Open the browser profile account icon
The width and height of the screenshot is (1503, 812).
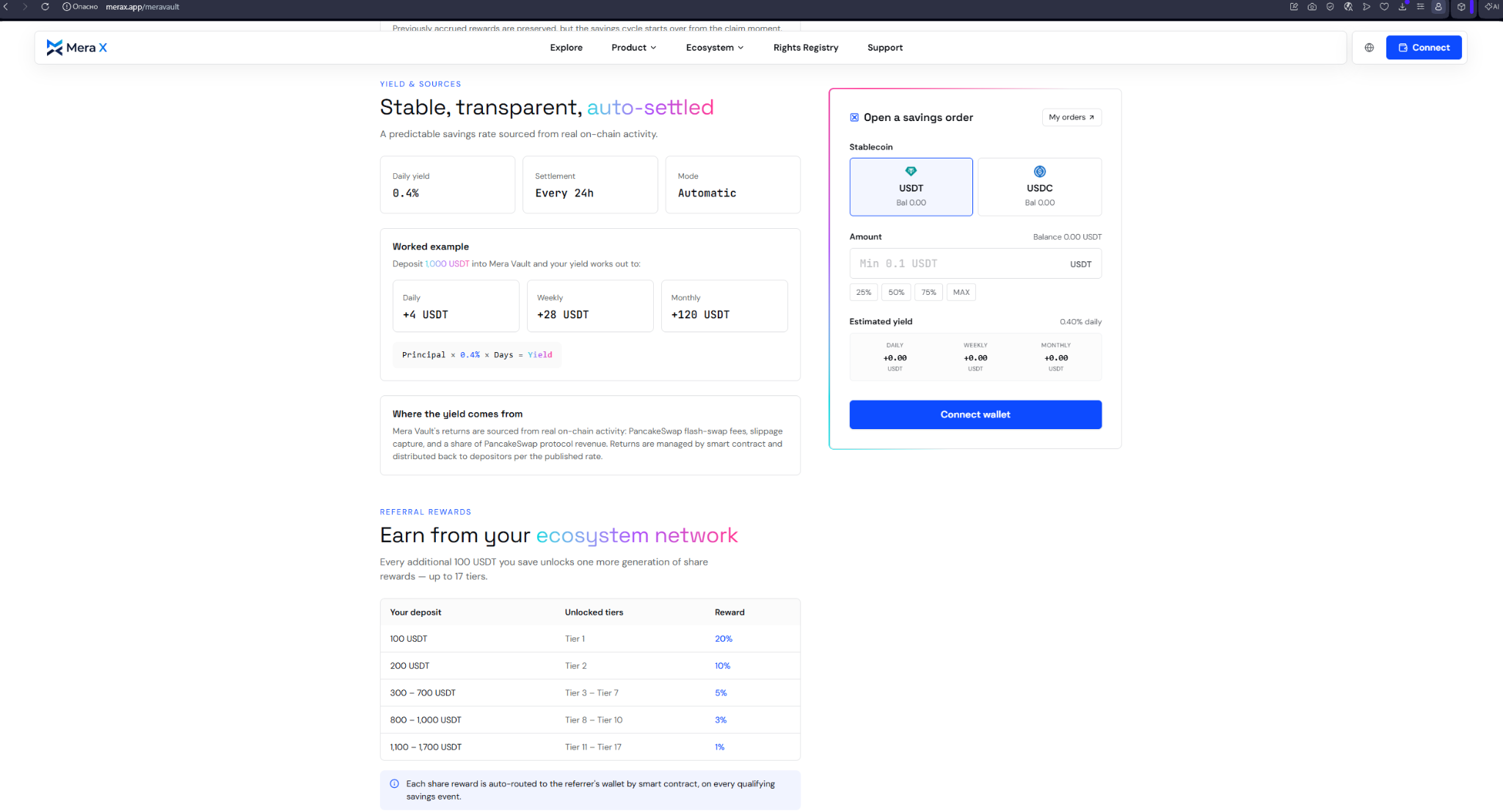[1438, 7]
